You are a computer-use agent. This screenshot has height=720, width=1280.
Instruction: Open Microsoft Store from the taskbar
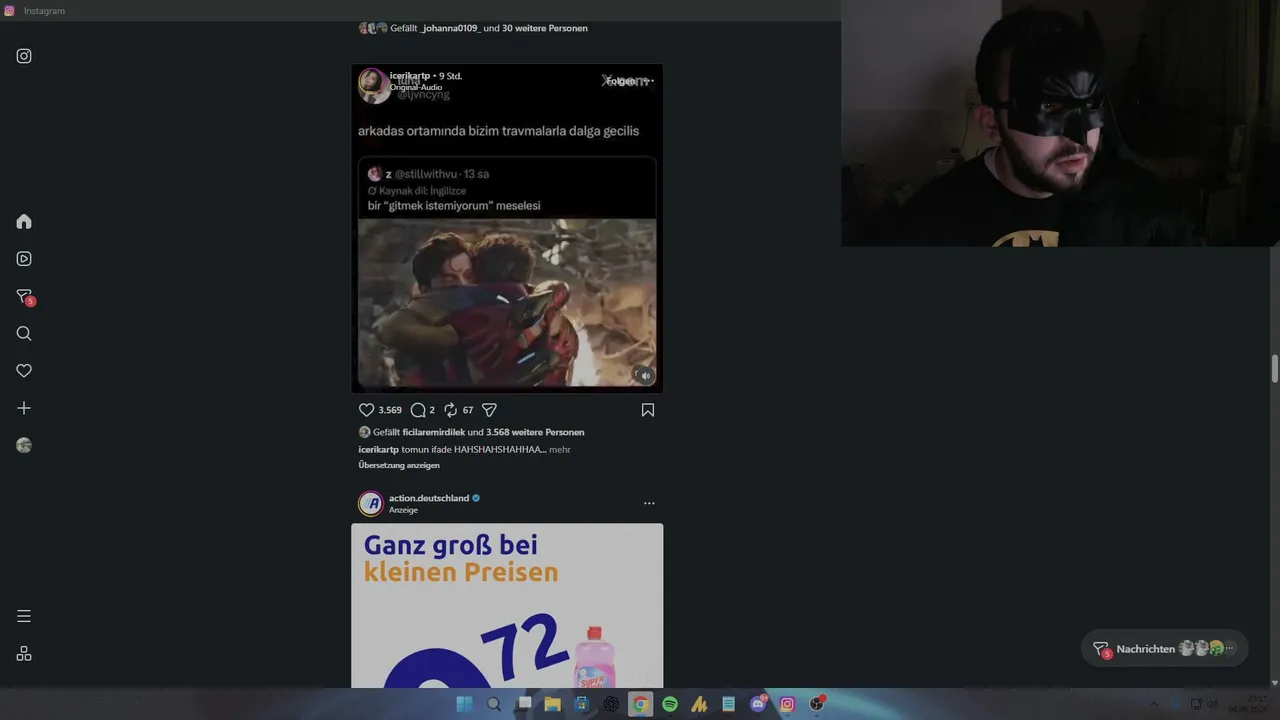pos(582,704)
